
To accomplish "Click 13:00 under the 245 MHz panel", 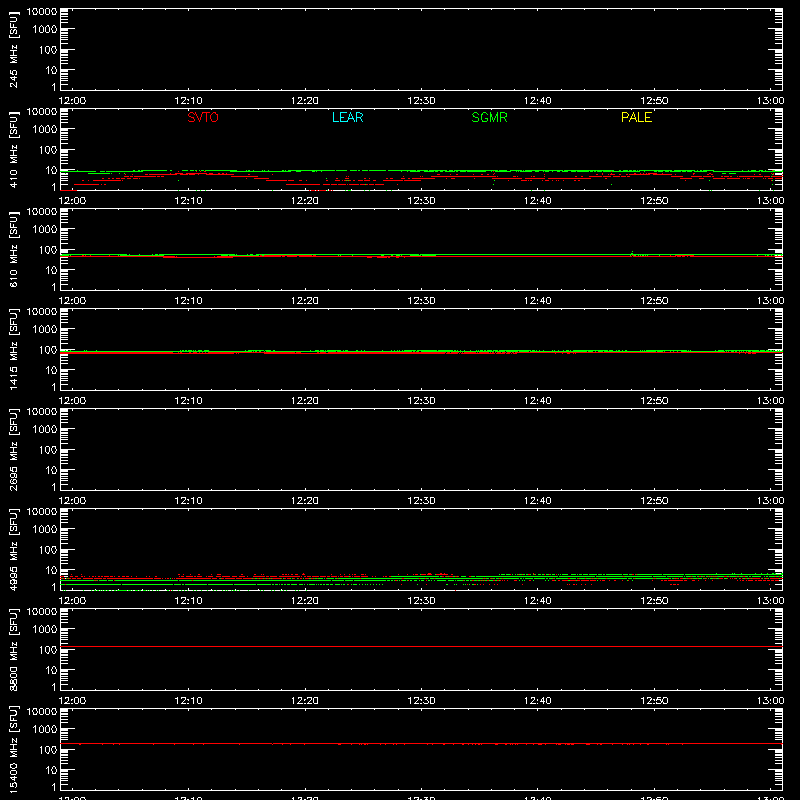I will 770,101.
